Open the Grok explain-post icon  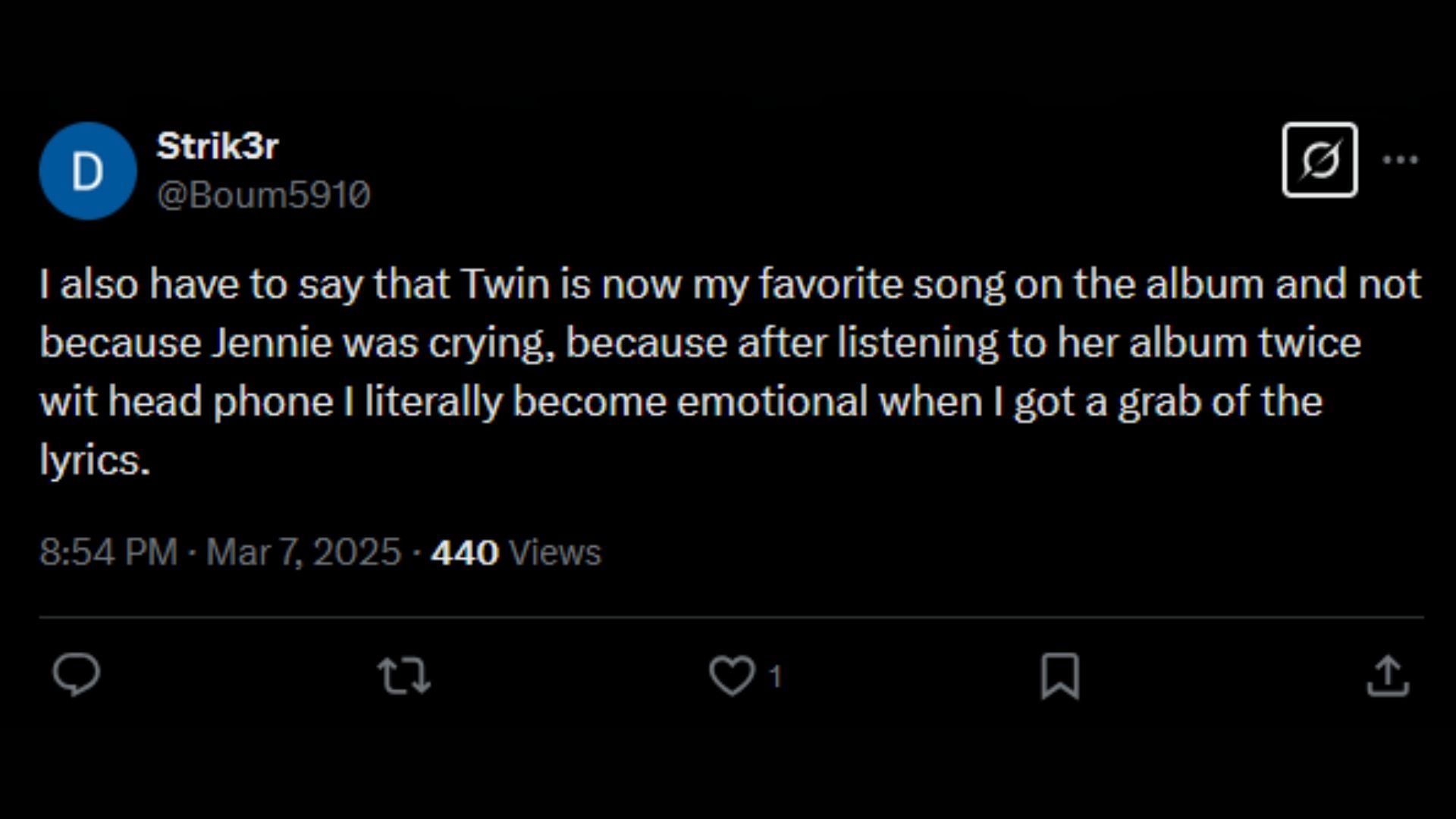(x=1319, y=160)
